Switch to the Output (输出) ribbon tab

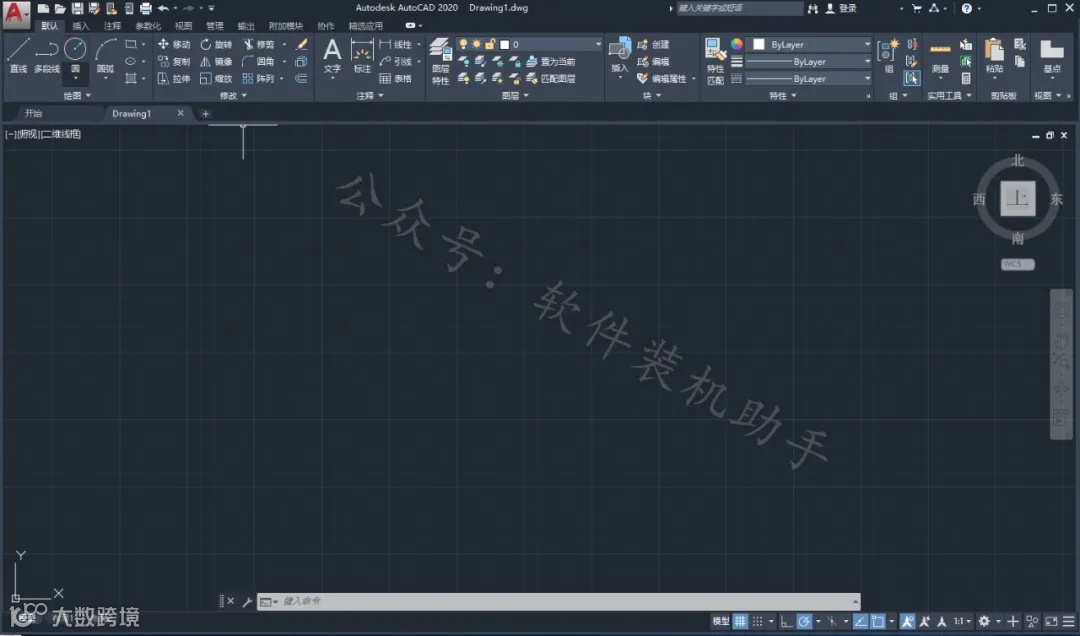pyautogui.click(x=246, y=26)
